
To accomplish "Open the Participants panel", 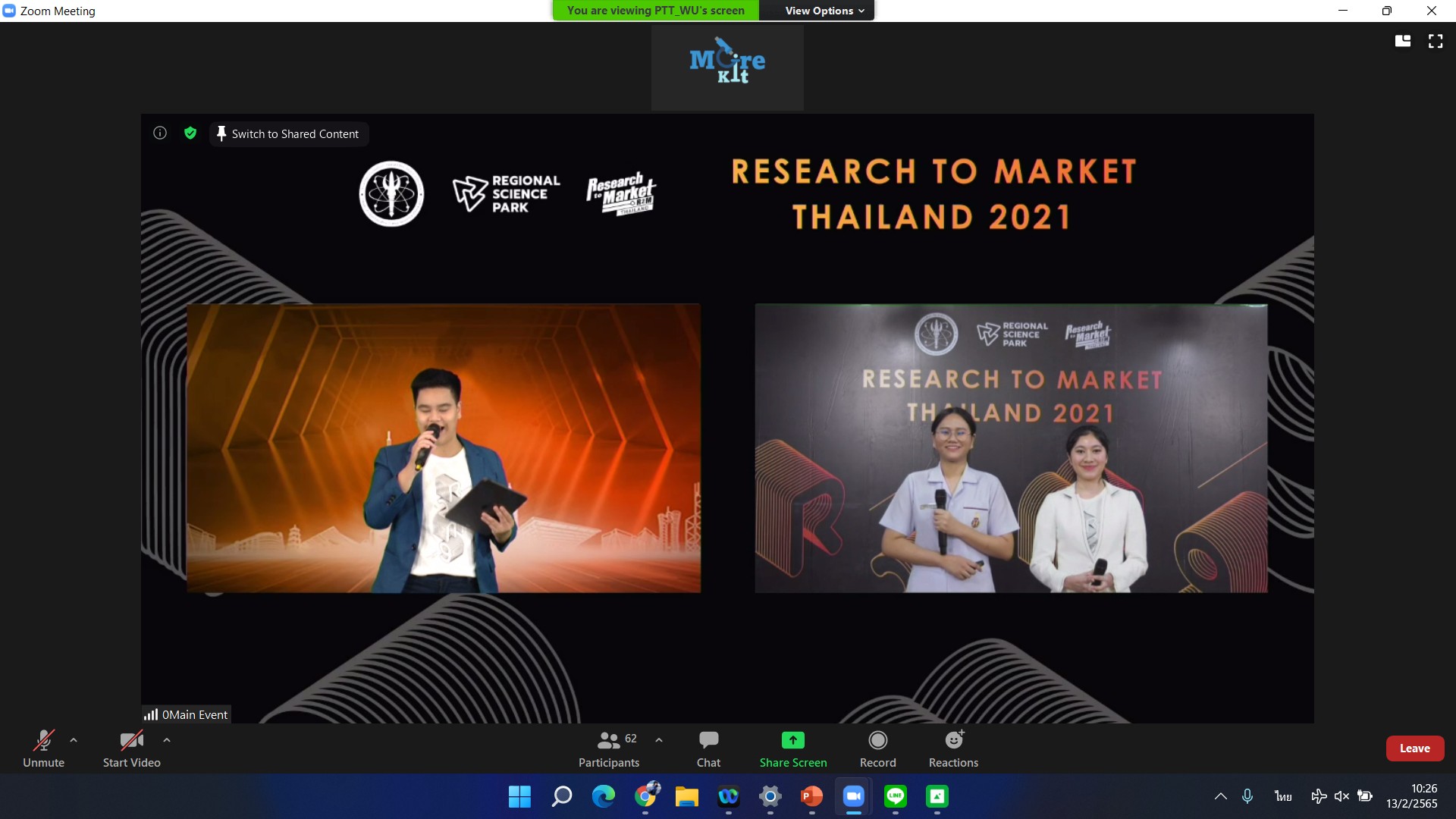I will 609,748.
